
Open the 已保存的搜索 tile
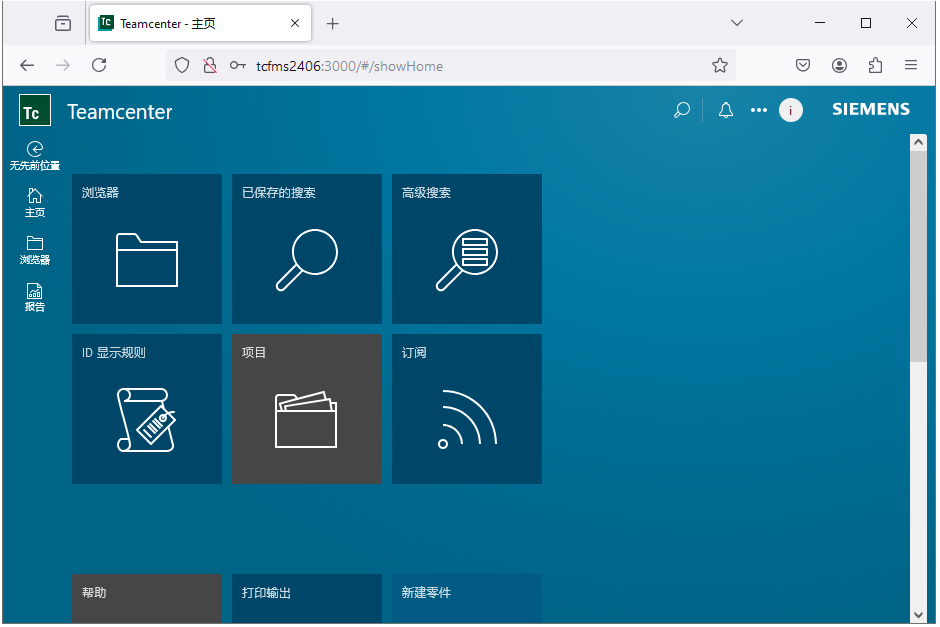307,249
